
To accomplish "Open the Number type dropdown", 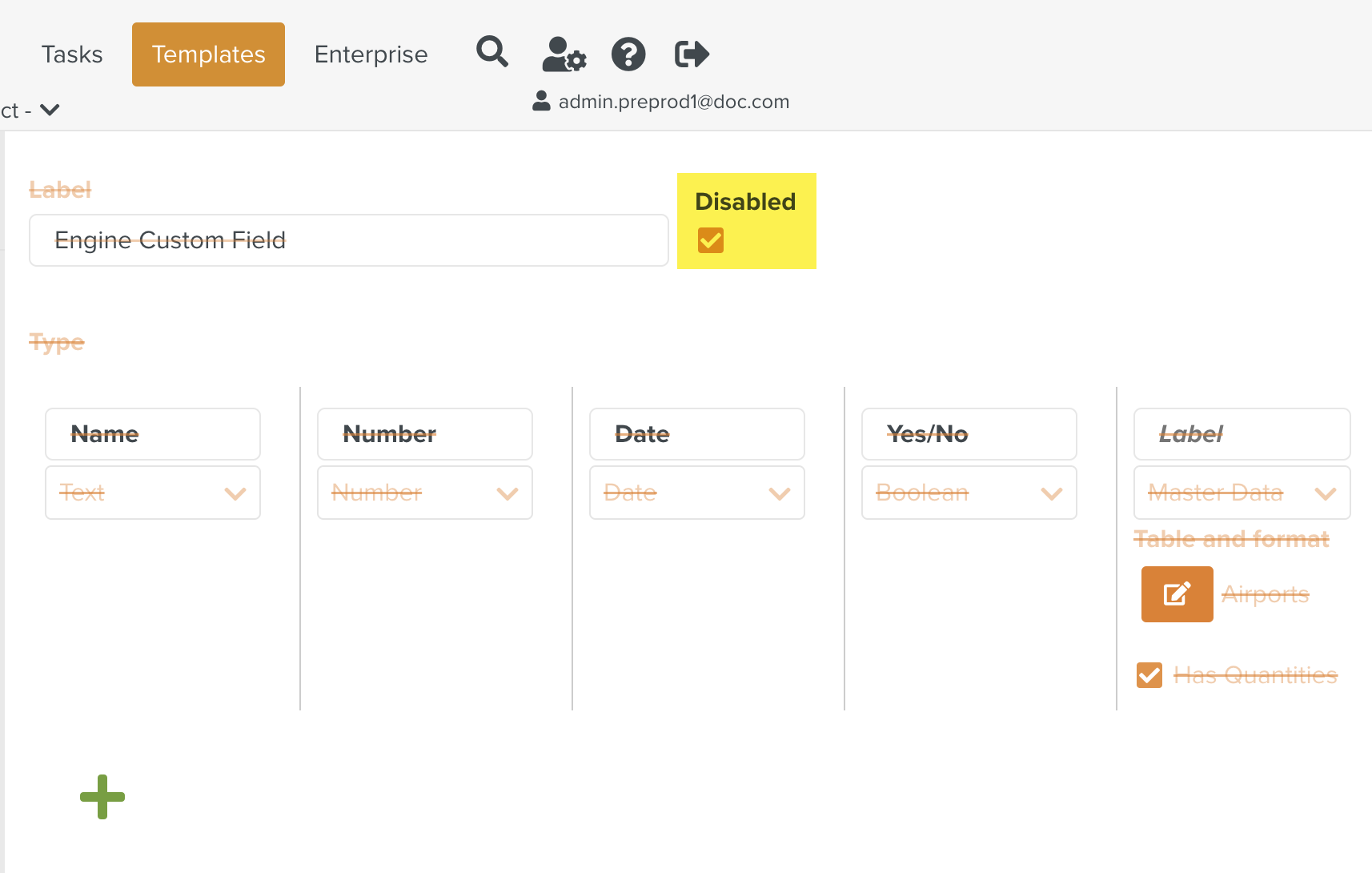I will pos(425,493).
